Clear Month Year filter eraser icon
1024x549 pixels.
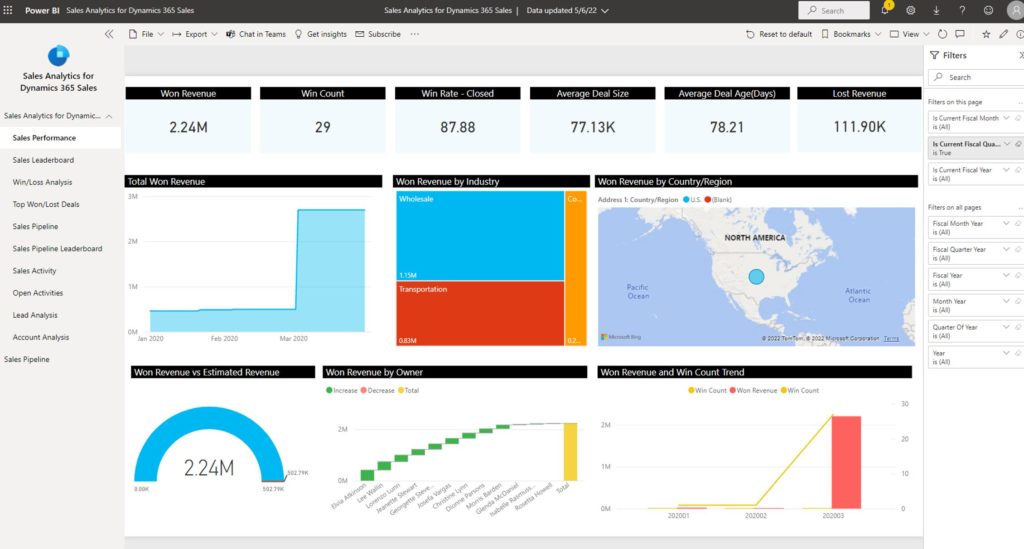1018,301
